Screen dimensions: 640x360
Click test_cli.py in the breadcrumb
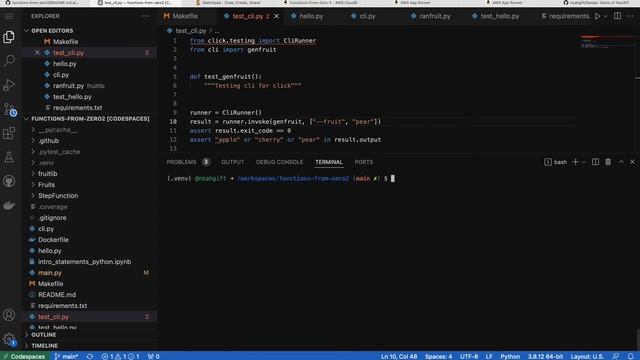click(190, 31)
